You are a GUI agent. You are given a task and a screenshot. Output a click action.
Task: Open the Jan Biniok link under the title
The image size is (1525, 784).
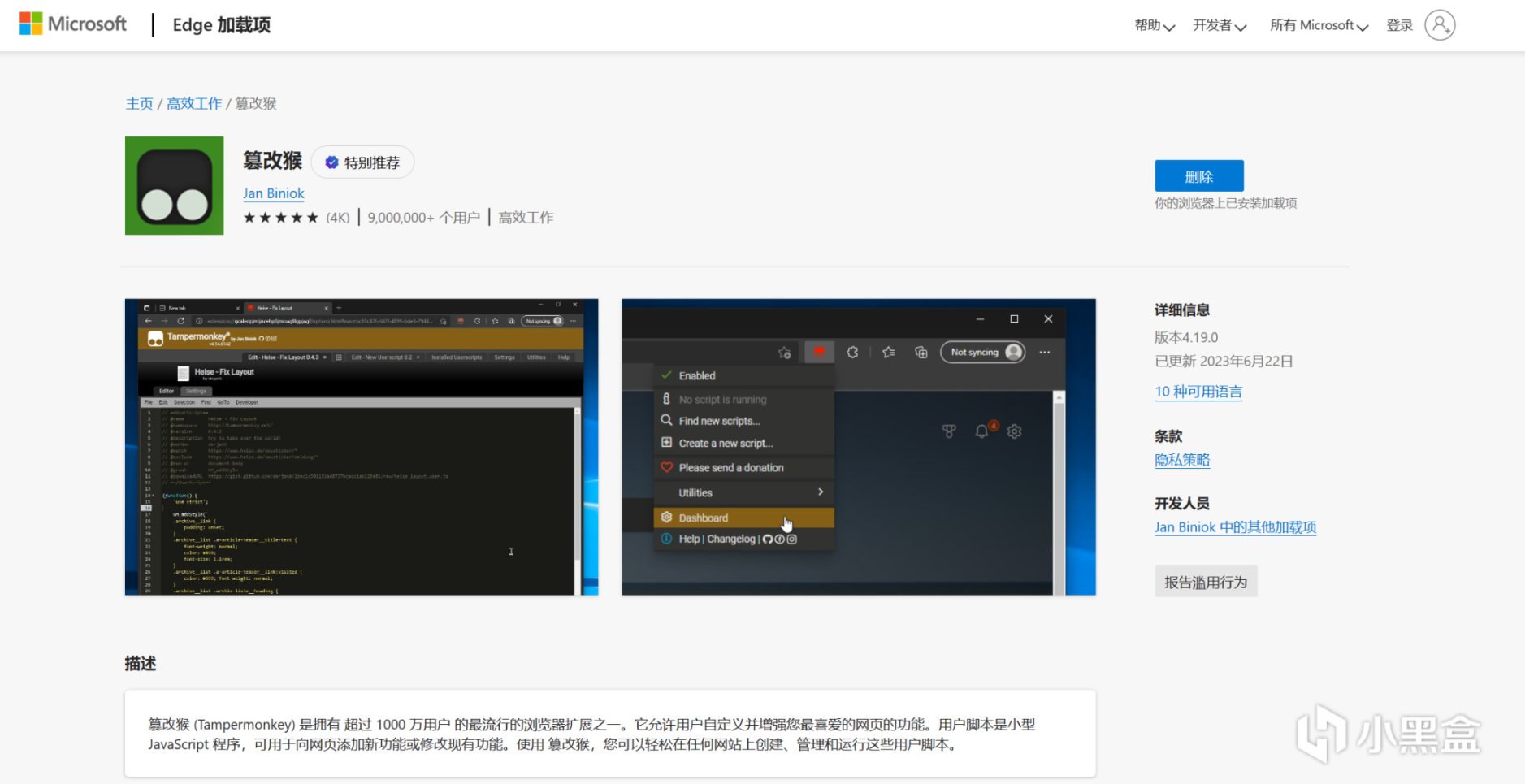click(274, 193)
